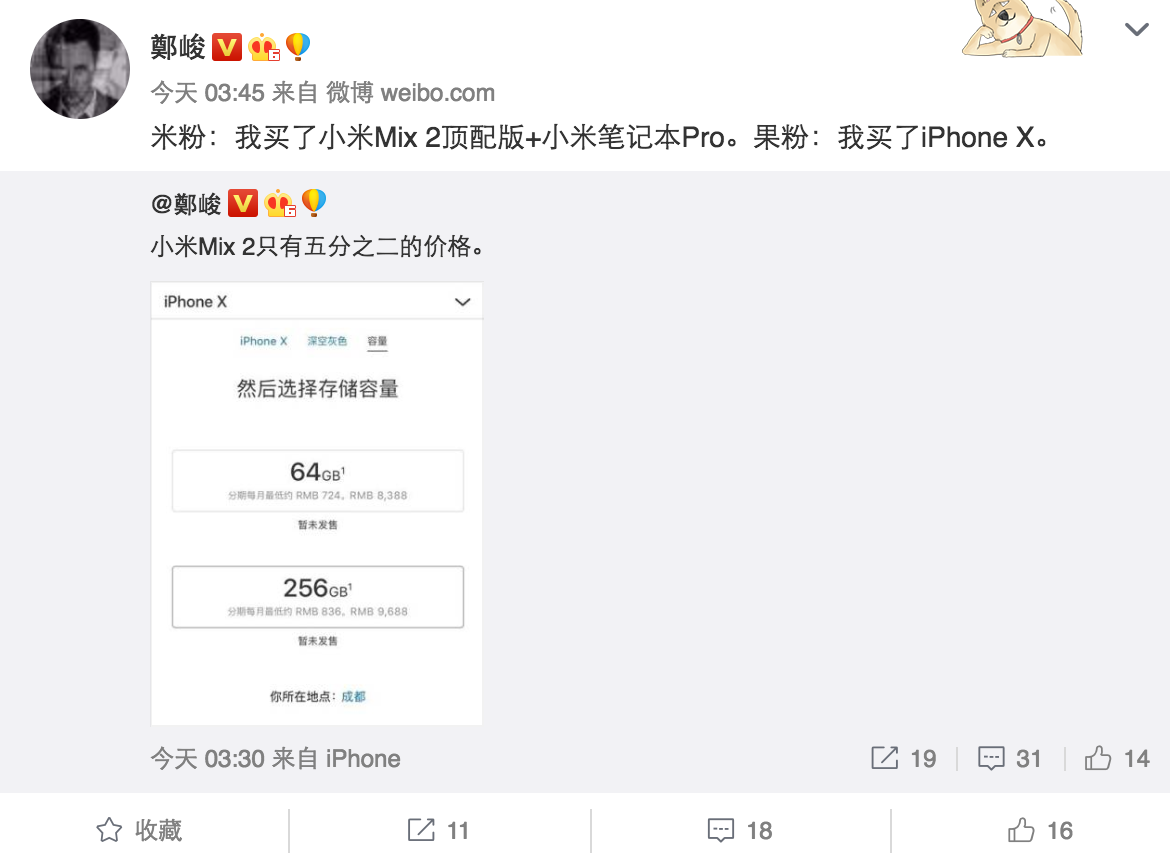Click the crown membership badge icon
Viewport: 1170px width, 860px height.
coord(263,47)
